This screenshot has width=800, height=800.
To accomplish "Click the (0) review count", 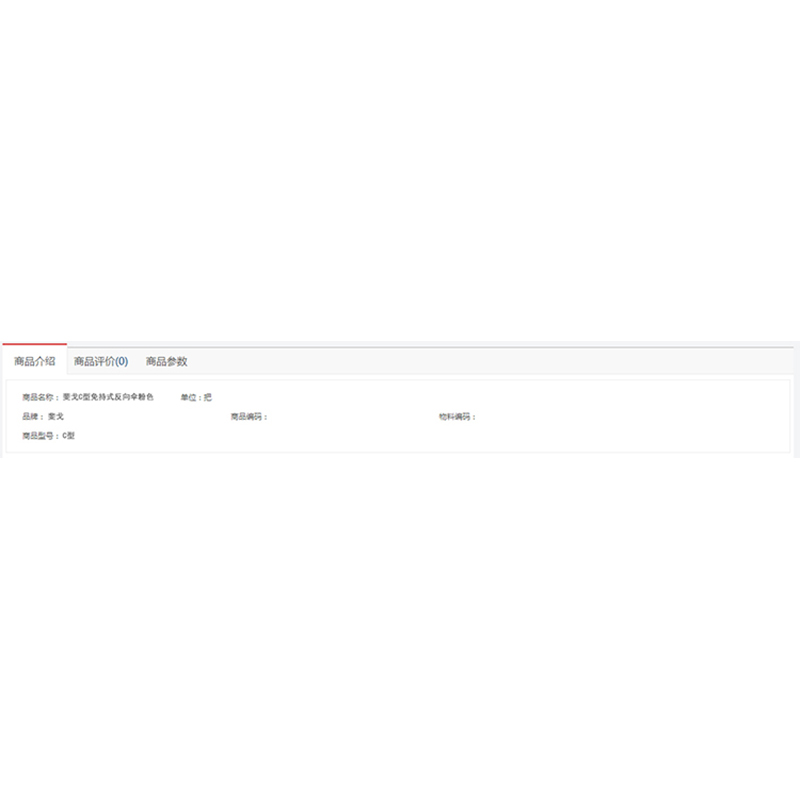I will point(121,361).
